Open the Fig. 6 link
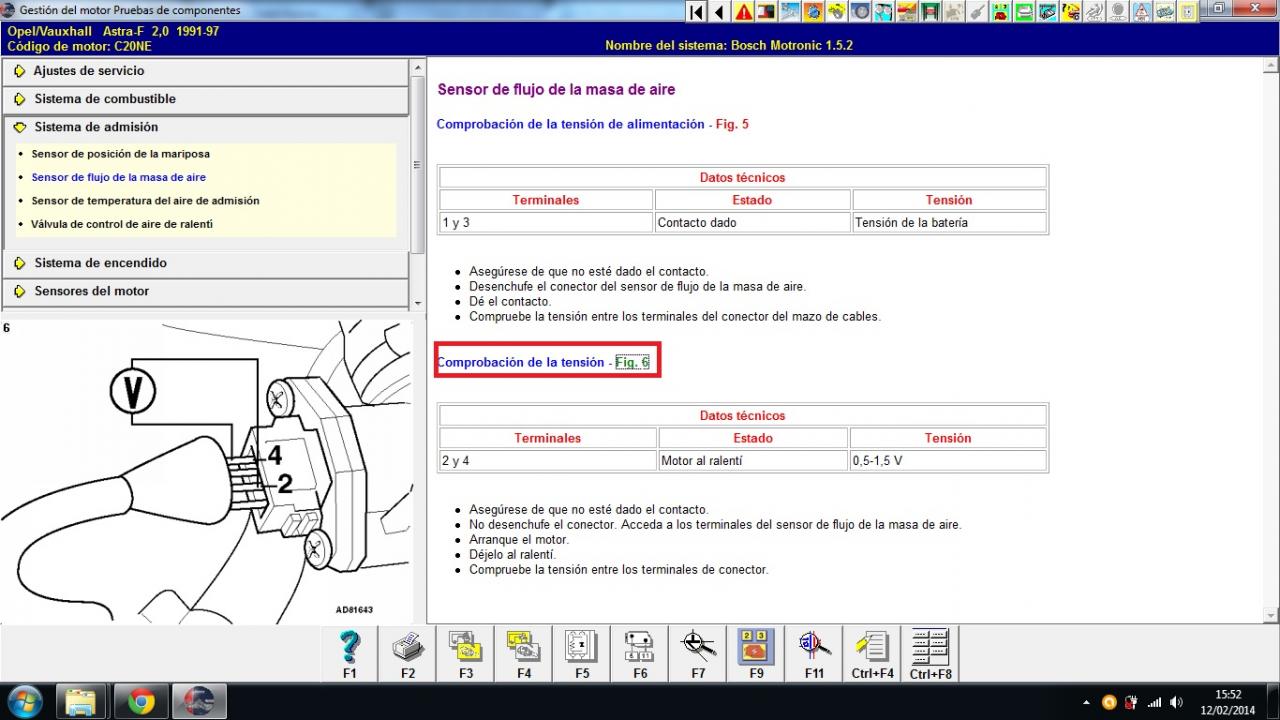Screen dimensions: 1280x720 [632, 362]
